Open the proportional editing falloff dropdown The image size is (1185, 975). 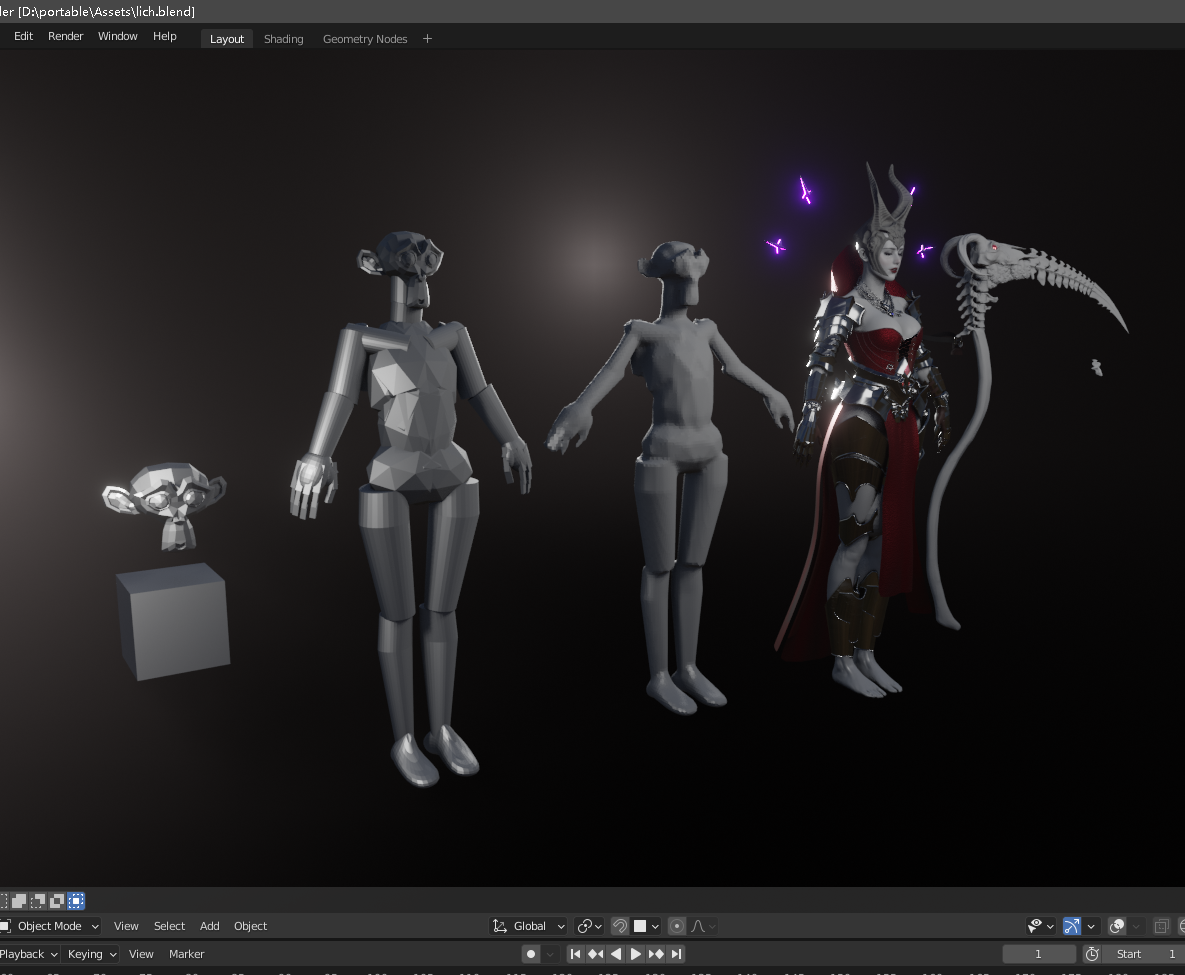tap(703, 926)
